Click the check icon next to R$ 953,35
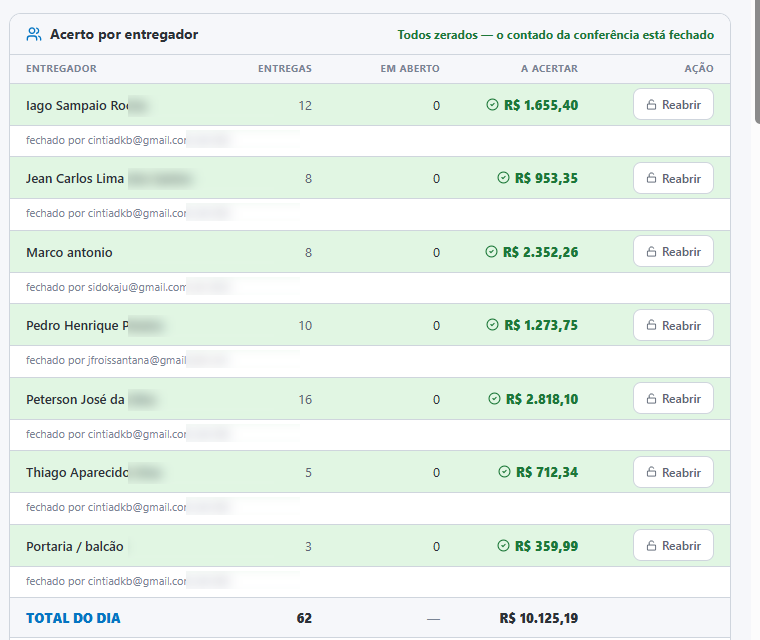Image resolution: width=760 pixels, height=640 pixels. pos(503,178)
